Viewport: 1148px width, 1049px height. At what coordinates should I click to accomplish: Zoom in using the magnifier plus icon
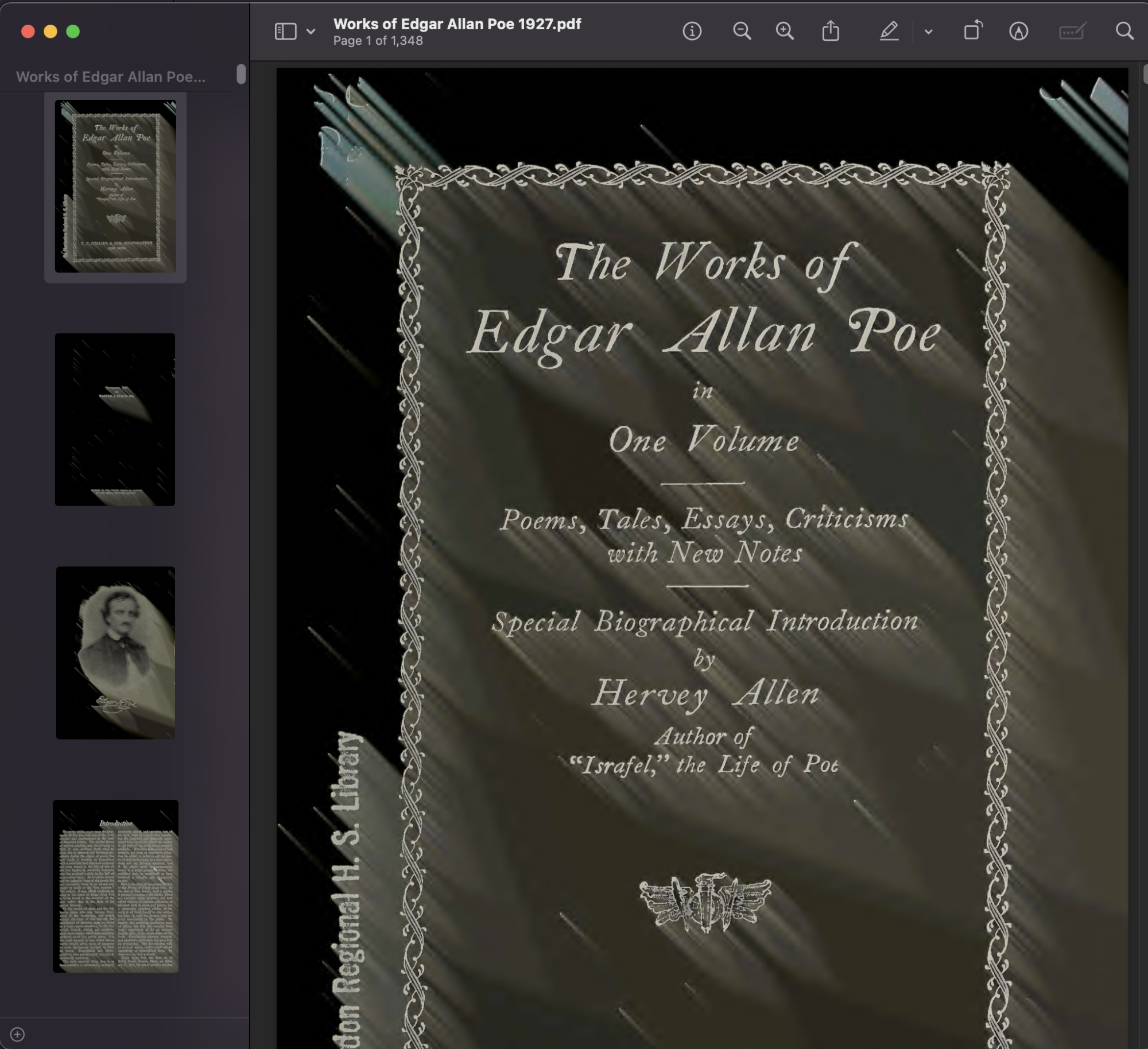click(x=785, y=31)
